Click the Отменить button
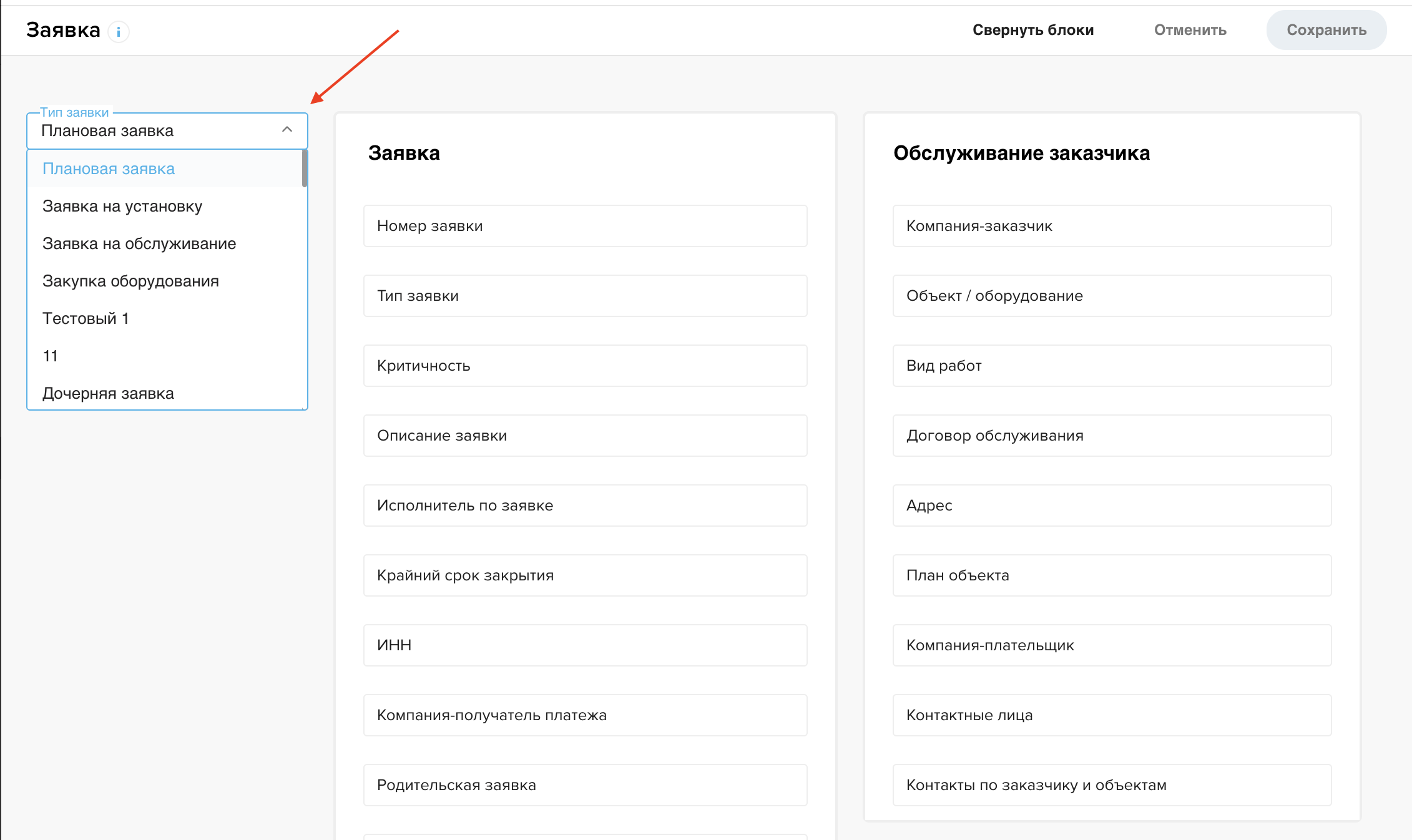 click(x=1190, y=30)
